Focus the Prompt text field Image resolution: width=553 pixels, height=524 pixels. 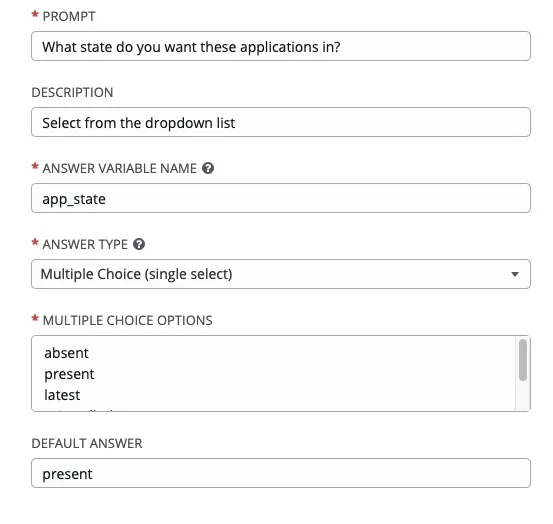(281, 46)
